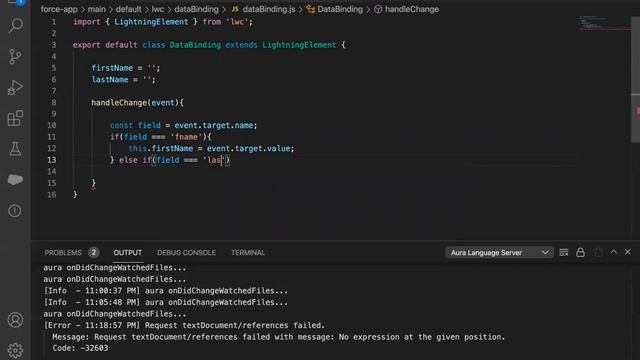Click 'LightningElement' in the import line
The image size is (640, 360).
pos(151,22)
